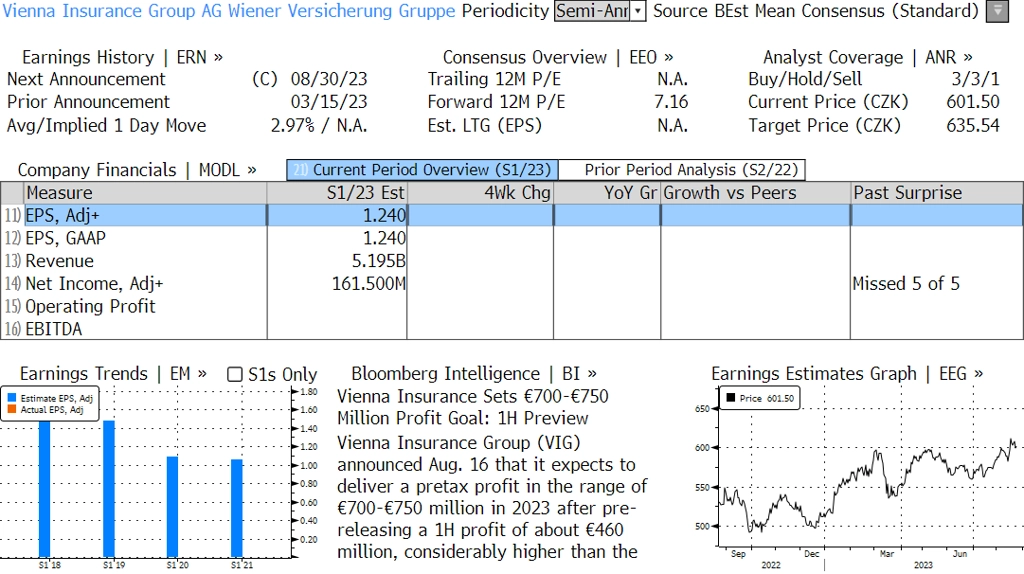Click the S1 19 EPS bar
1024x574 pixels.
click(109, 488)
